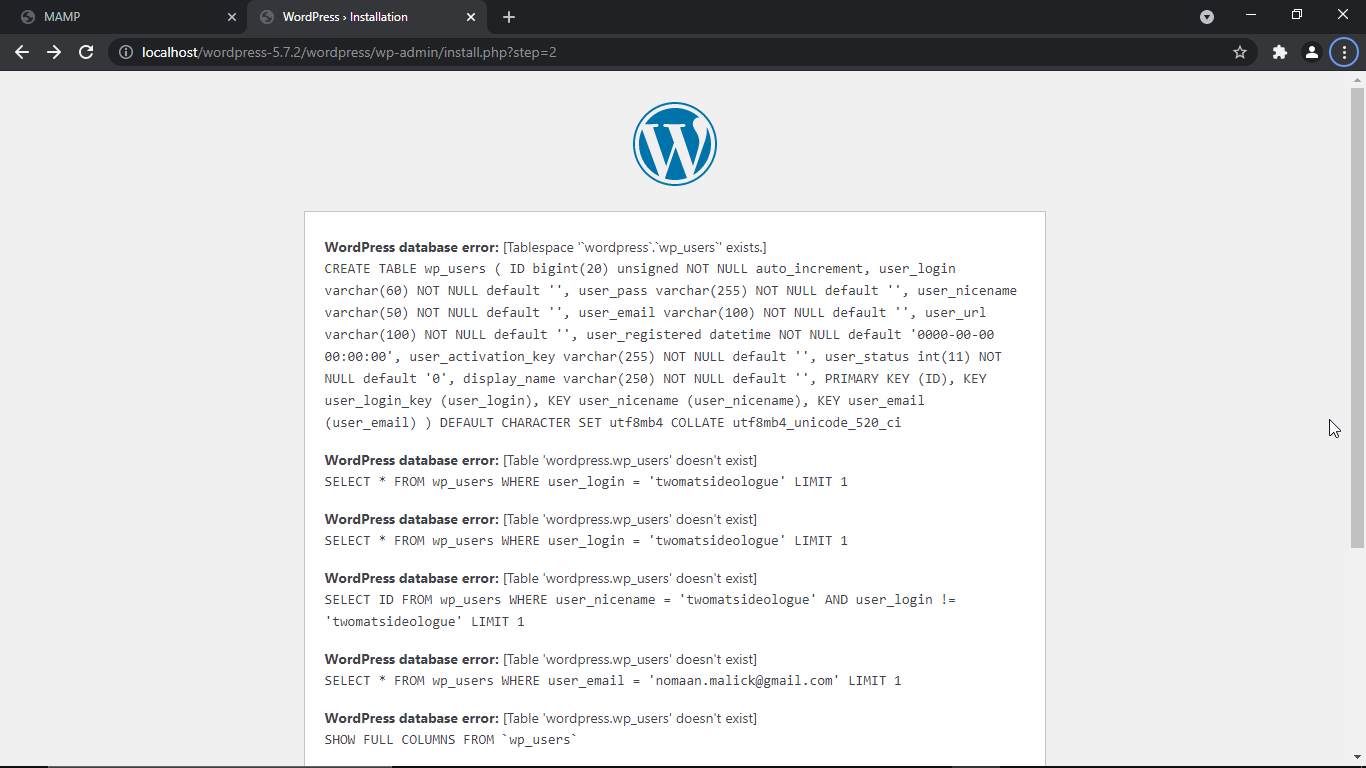Click the Chrome update indicator circle
The height and width of the screenshot is (768, 1366).
click(x=1206, y=16)
